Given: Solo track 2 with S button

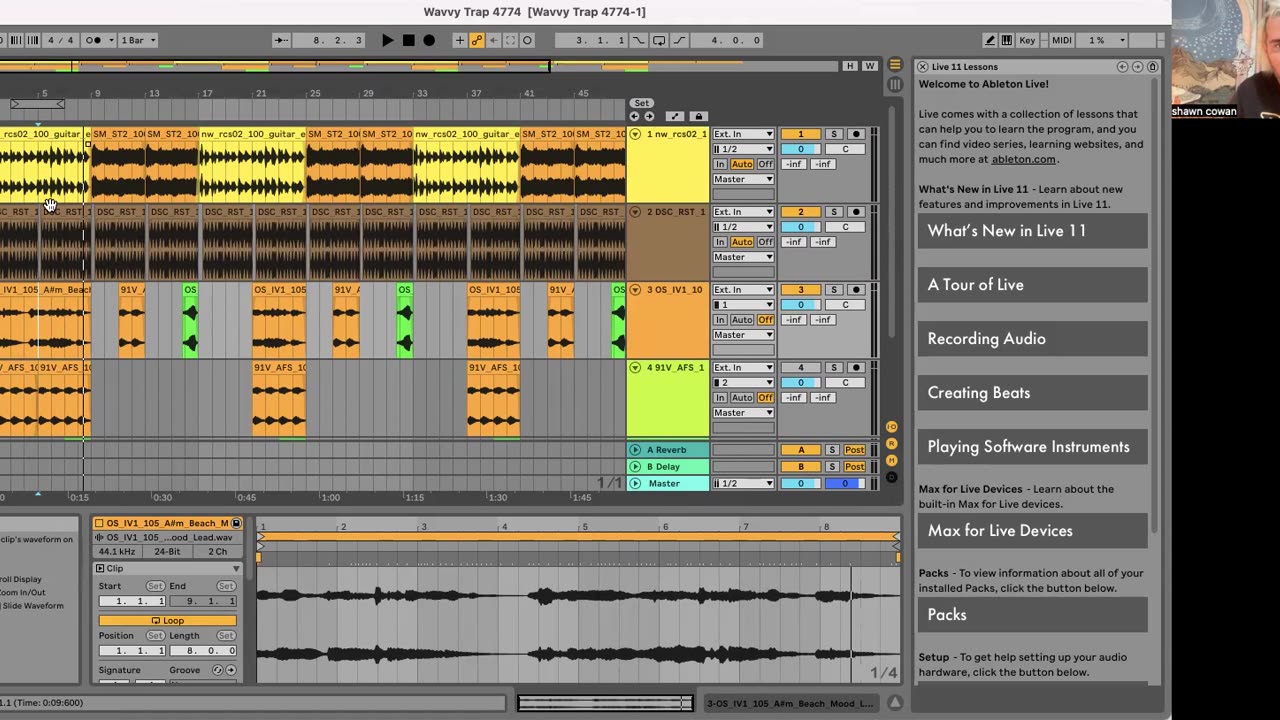Looking at the screenshot, I should coord(833,212).
